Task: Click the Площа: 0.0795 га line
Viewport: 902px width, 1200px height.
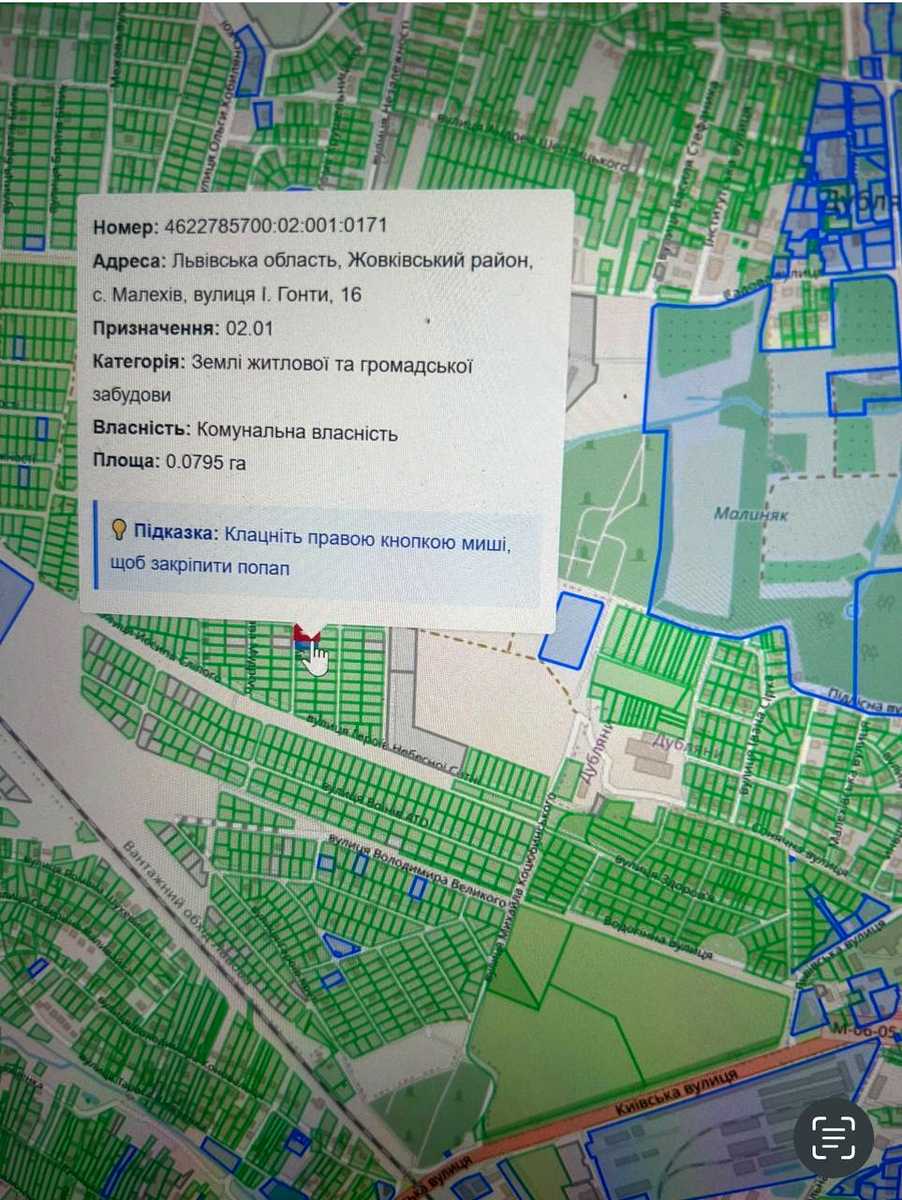Action: pos(169,462)
